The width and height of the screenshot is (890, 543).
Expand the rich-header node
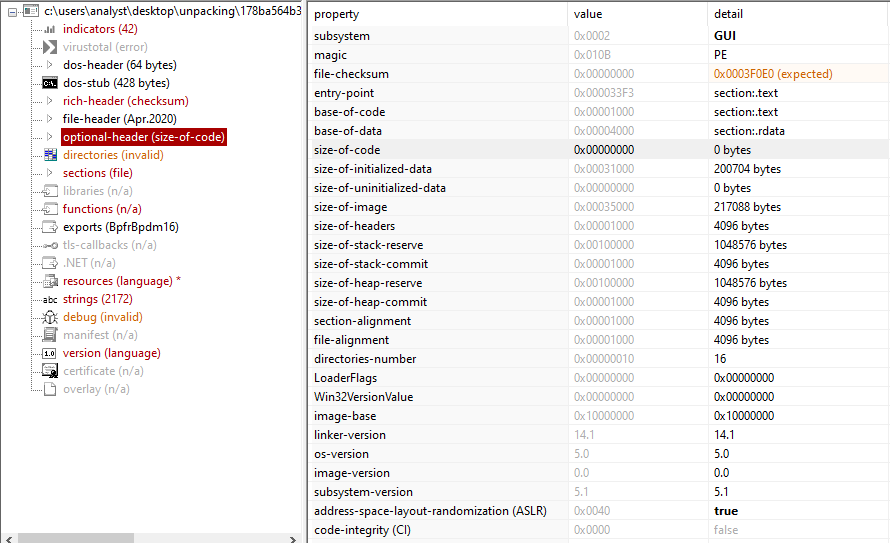[49, 101]
